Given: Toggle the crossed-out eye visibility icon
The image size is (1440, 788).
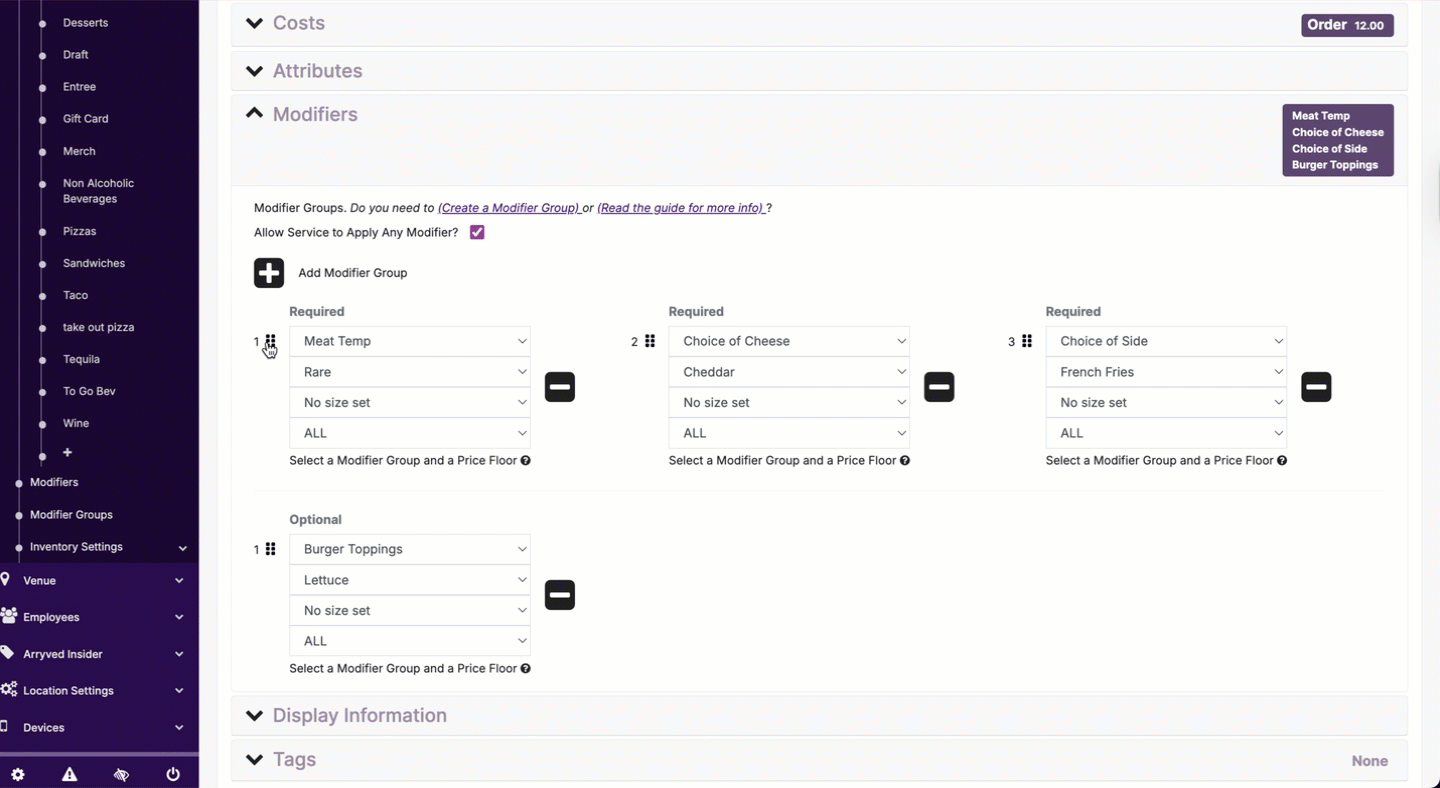Looking at the screenshot, I should pyautogui.click(x=121, y=774).
